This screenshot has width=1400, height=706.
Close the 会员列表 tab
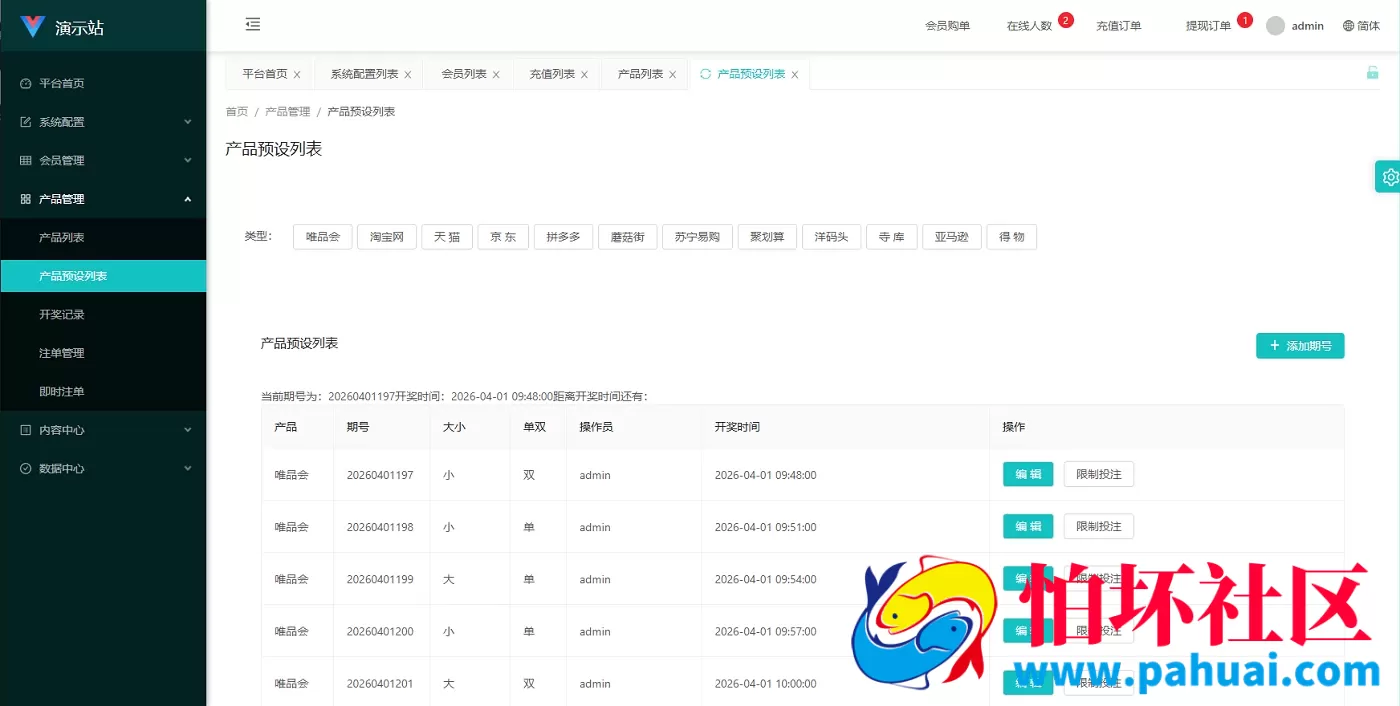tap(496, 75)
